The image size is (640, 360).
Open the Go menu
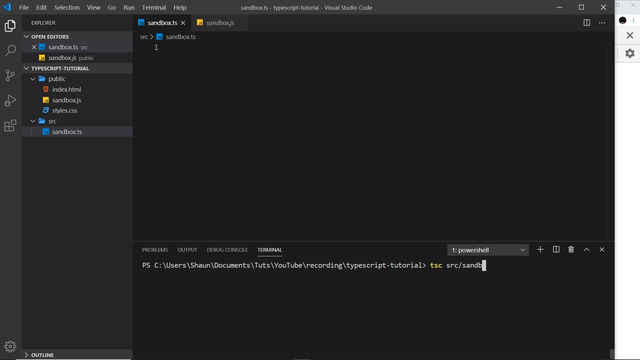(x=111, y=7)
